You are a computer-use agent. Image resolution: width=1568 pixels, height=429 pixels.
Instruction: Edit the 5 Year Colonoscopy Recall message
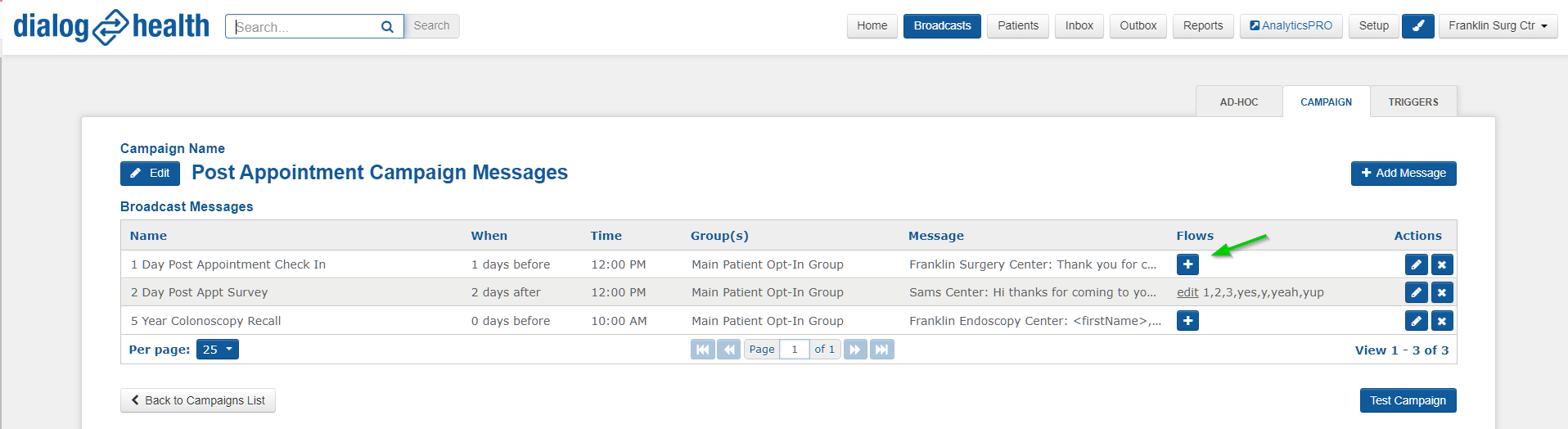(x=1416, y=321)
